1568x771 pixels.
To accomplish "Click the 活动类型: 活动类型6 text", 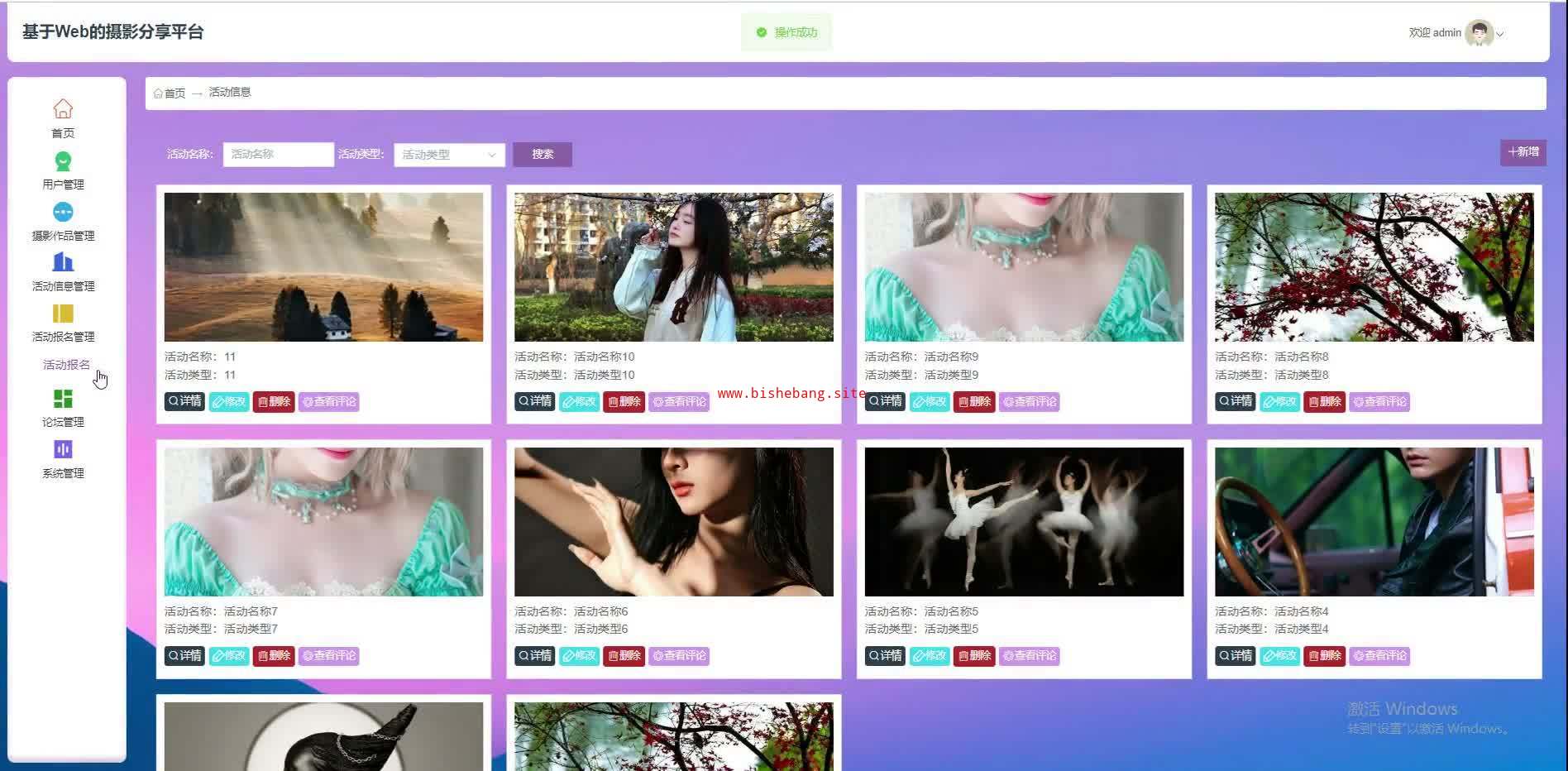I will (x=571, y=630).
